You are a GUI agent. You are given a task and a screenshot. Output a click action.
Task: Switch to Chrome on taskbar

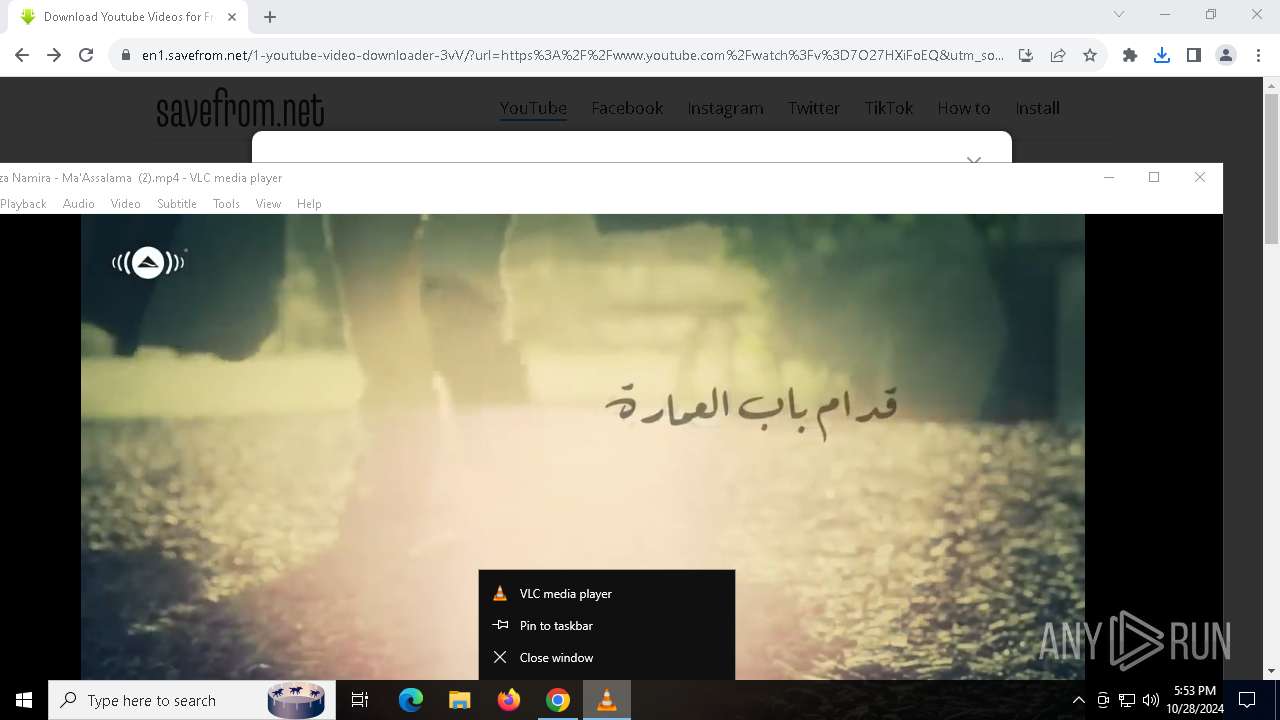[558, 700]
